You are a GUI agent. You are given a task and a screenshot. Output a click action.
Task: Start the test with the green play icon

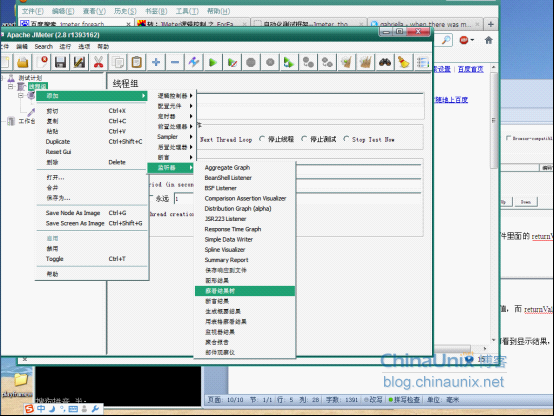(213, 63)
